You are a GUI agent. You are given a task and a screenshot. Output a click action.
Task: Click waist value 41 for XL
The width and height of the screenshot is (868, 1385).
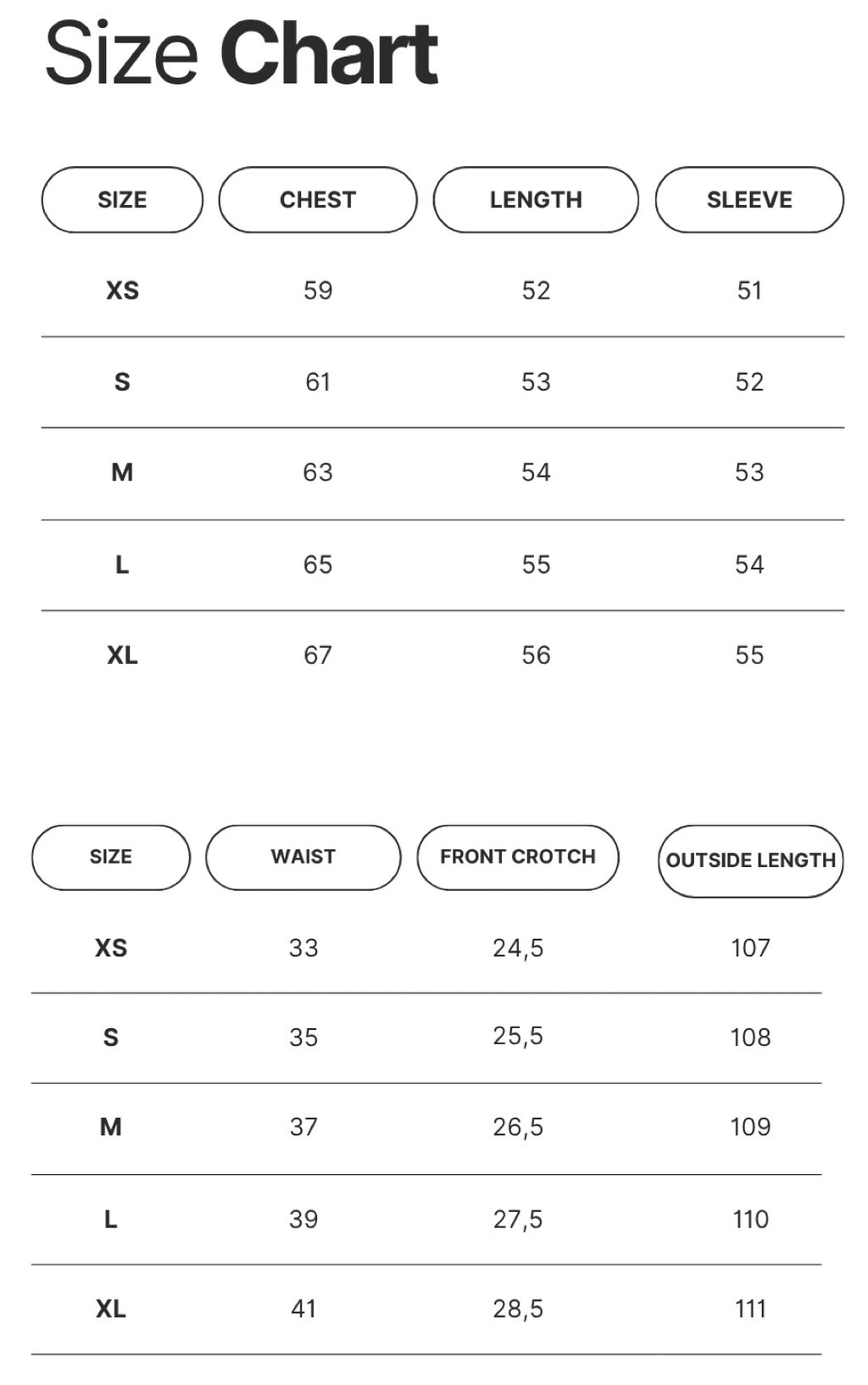click(x=303, y=1310)
